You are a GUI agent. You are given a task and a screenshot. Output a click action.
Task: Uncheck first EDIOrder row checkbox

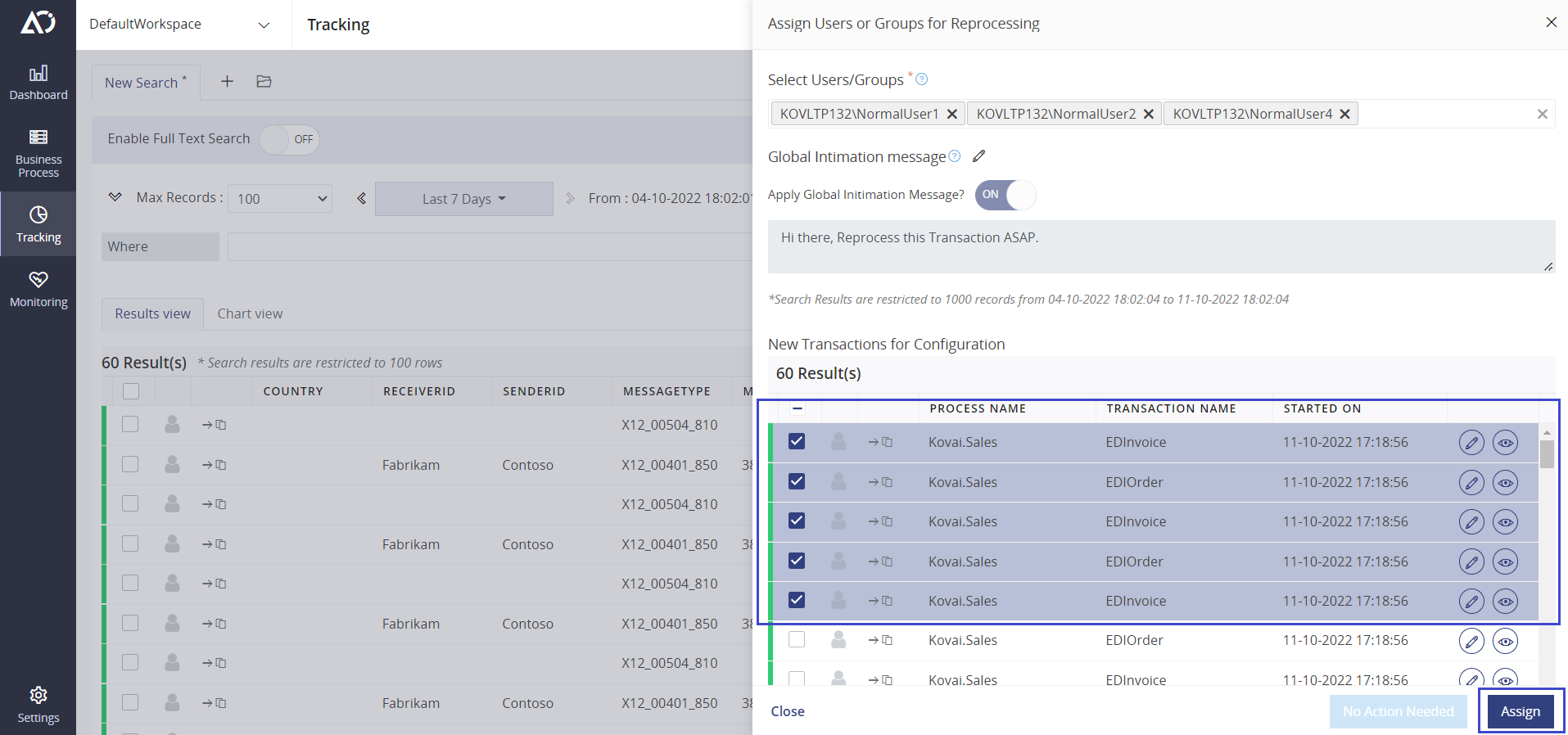coord(797,481)
